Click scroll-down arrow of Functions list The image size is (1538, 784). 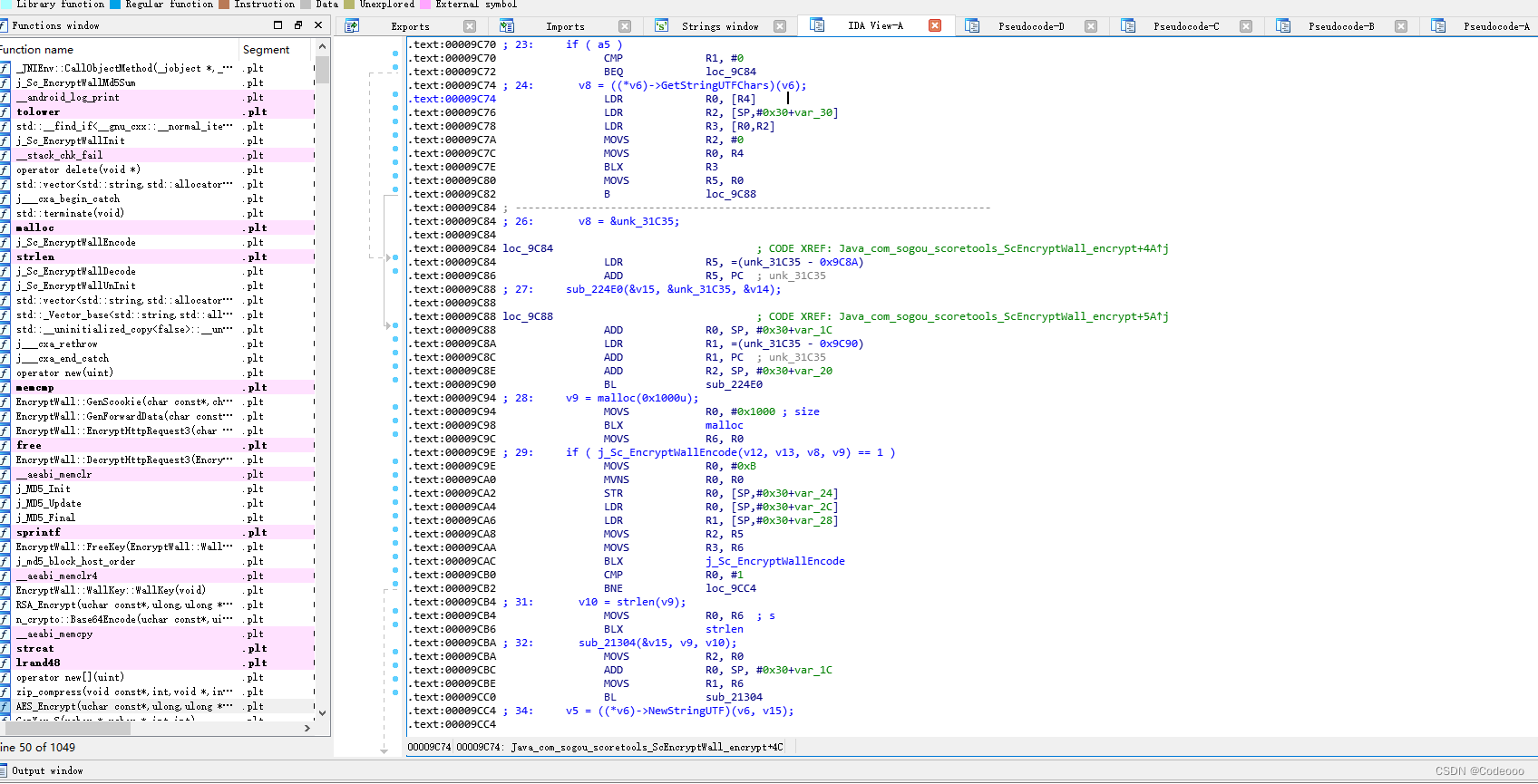click(x=322, y=713)
